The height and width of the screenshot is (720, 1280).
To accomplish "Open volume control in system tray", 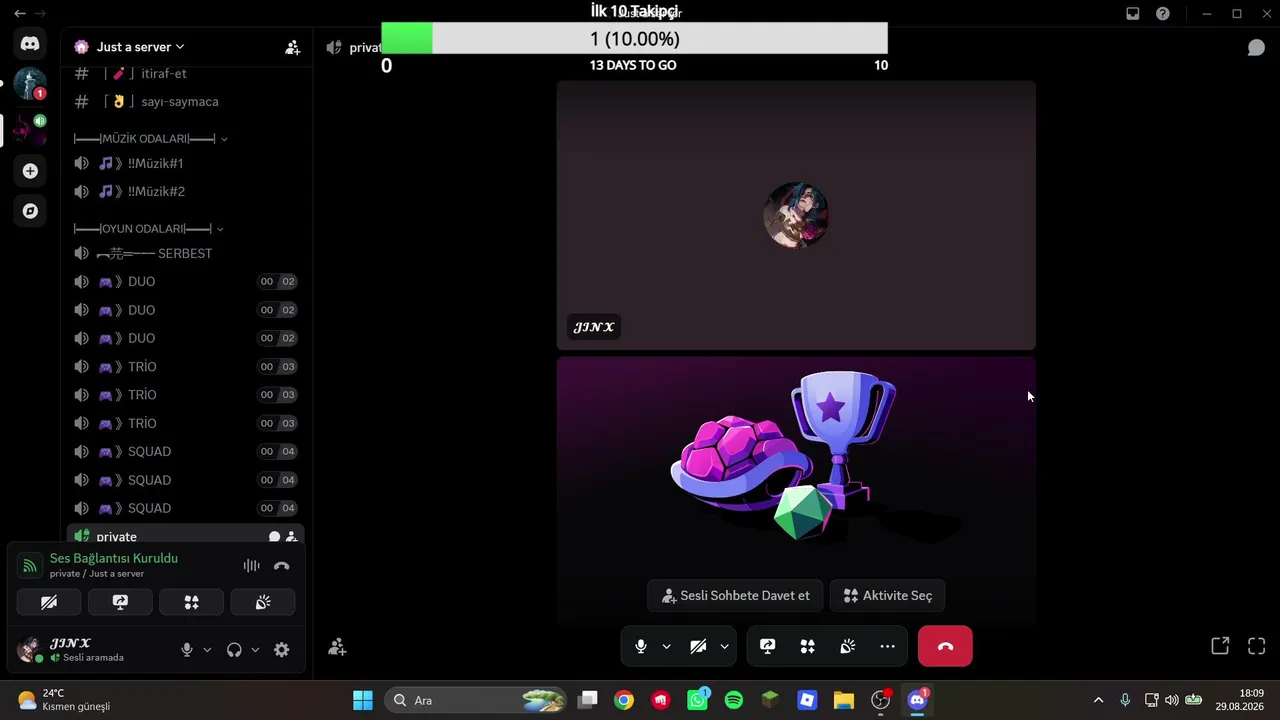I will [x=1171, y=700].
